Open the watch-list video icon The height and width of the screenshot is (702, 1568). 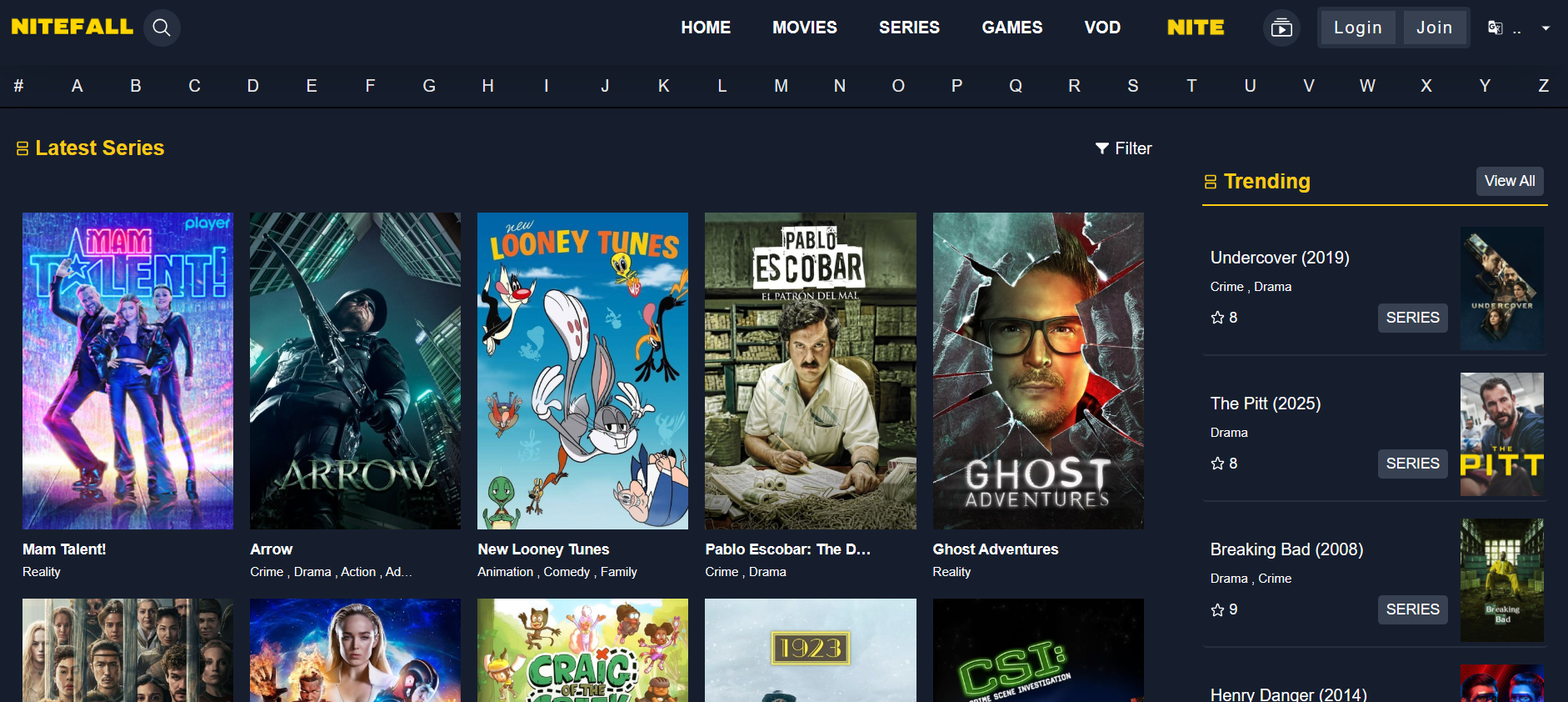click(x=1281, y=28)
